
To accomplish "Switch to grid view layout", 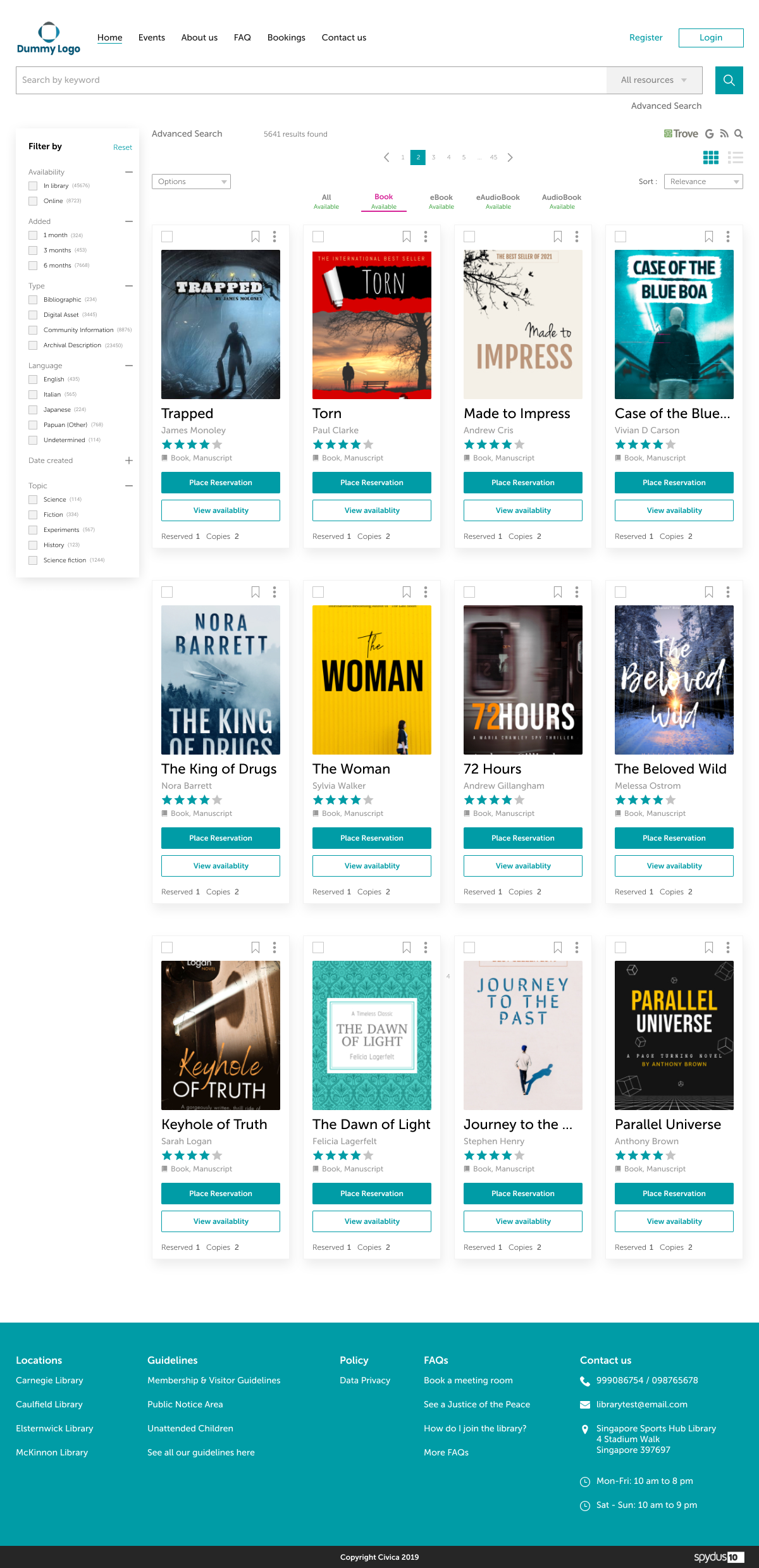I will click(x=710, y=157).
